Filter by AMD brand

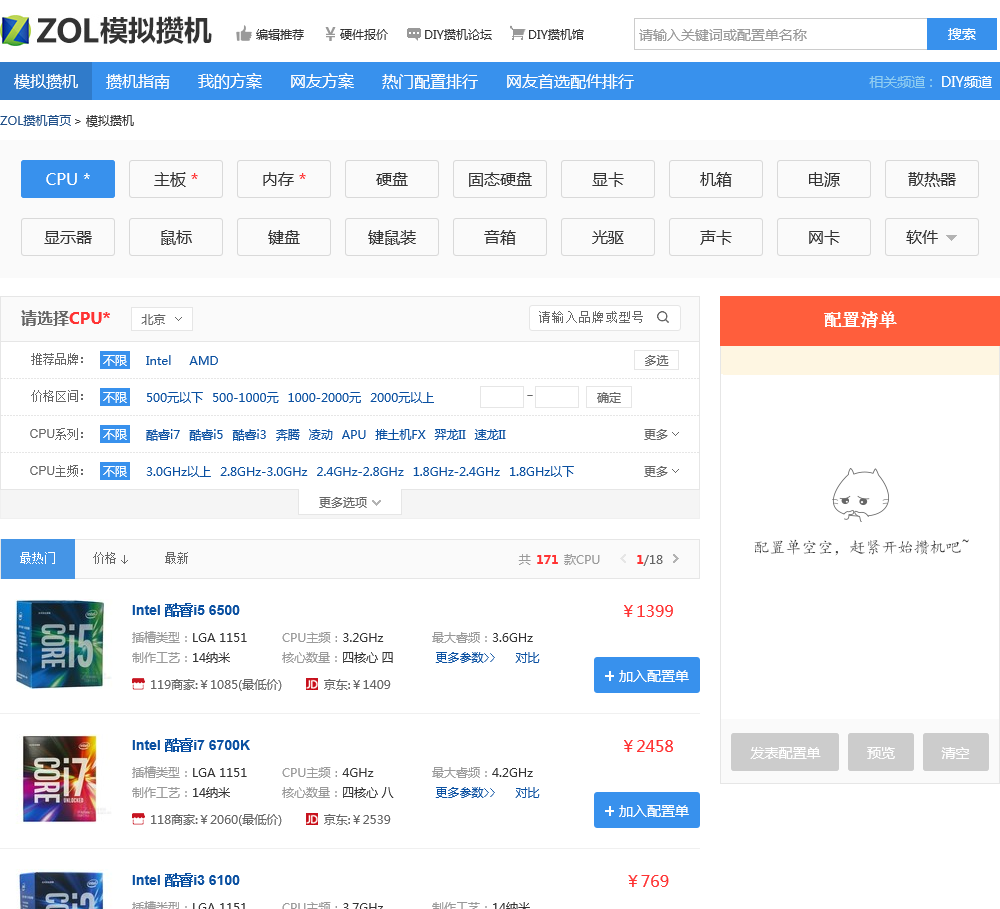pos(203,360)
